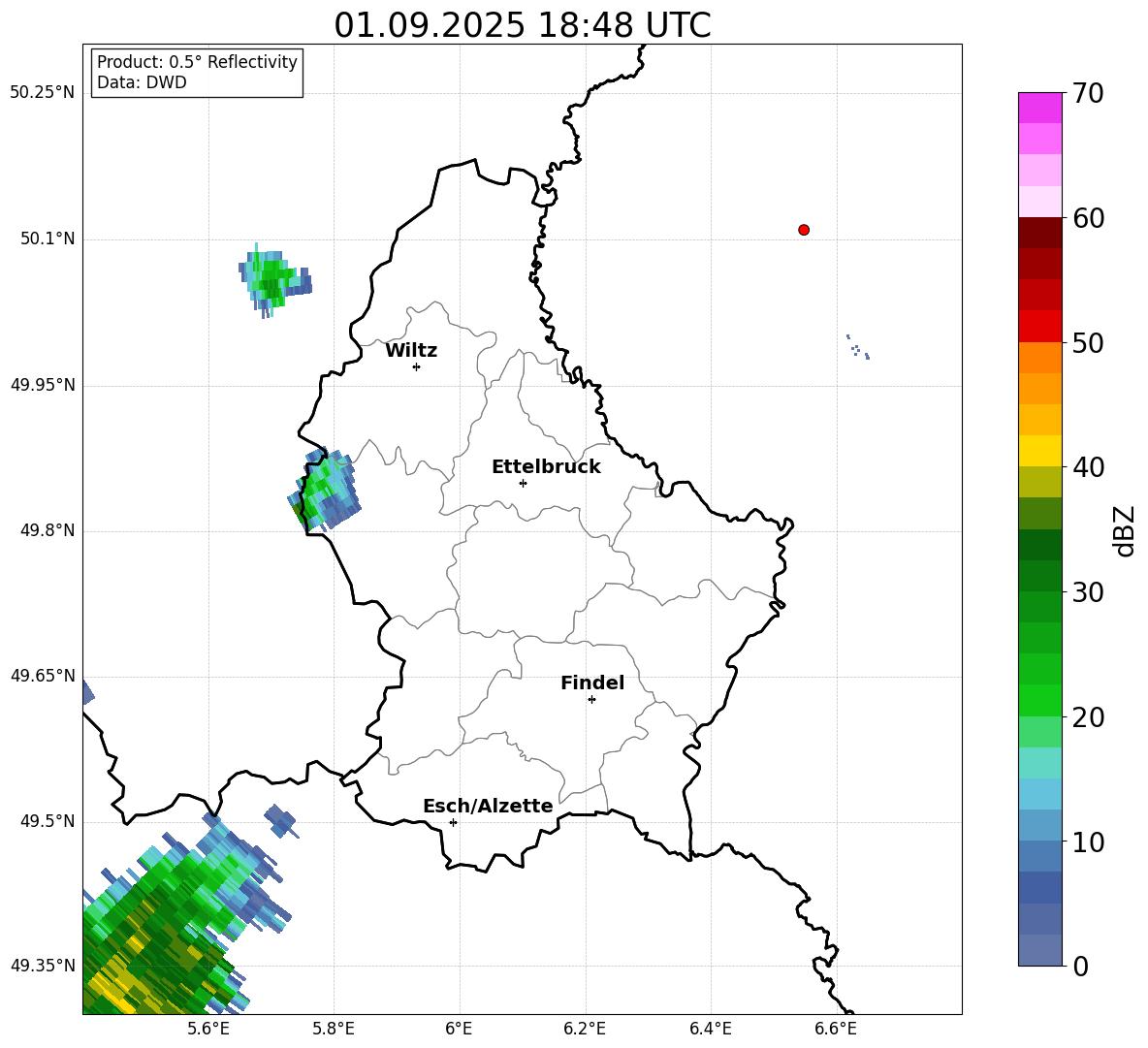Image resolution: width=1148 pixels, height=1048 pixels.
Task: Click the 6.2°E longitude label
Action: click(x=585, y=1029)
